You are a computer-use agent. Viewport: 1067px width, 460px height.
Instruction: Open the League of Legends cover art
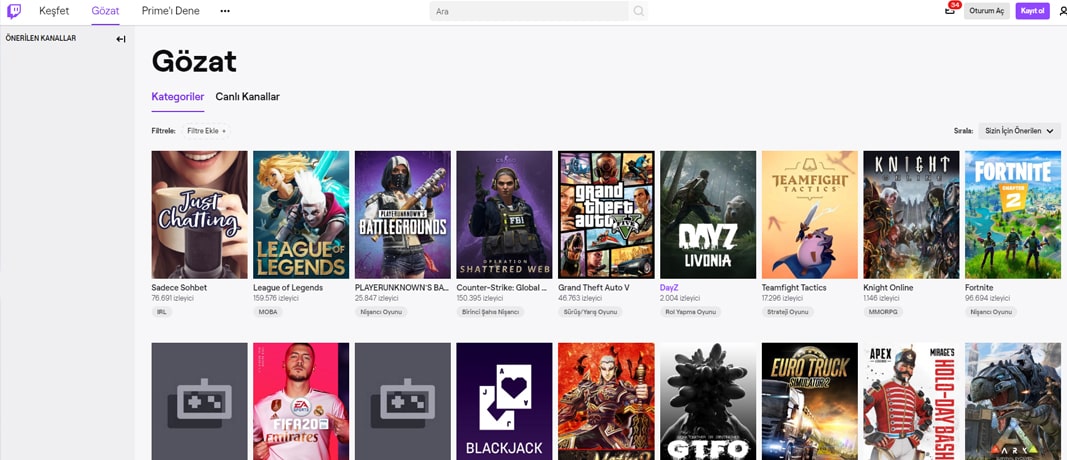tap(301, 214)
